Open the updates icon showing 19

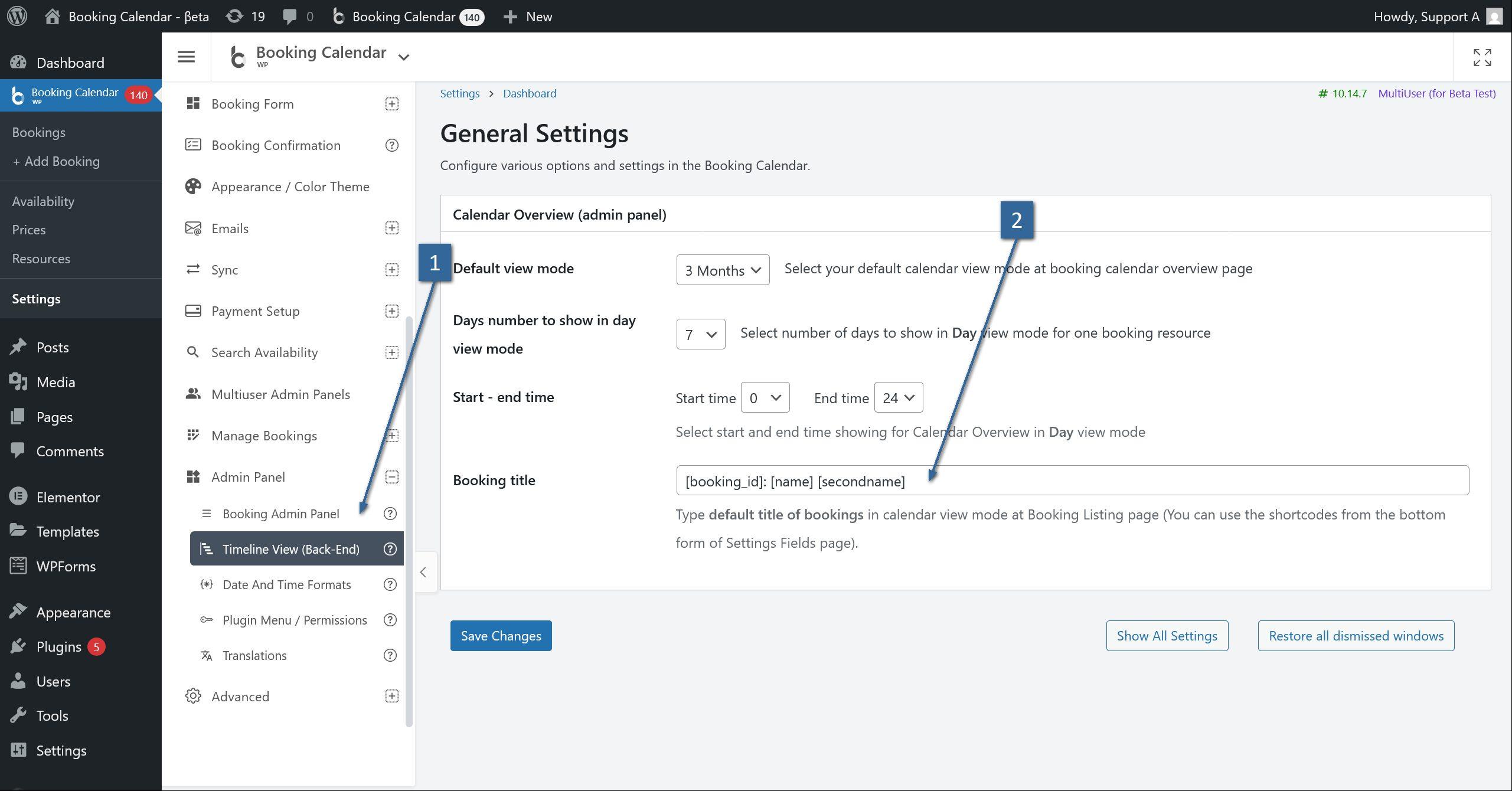[246, 16]
